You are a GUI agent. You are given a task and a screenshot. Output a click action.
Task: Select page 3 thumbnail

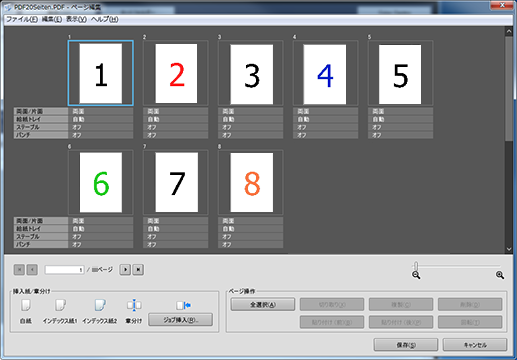(x=251, y=73)
